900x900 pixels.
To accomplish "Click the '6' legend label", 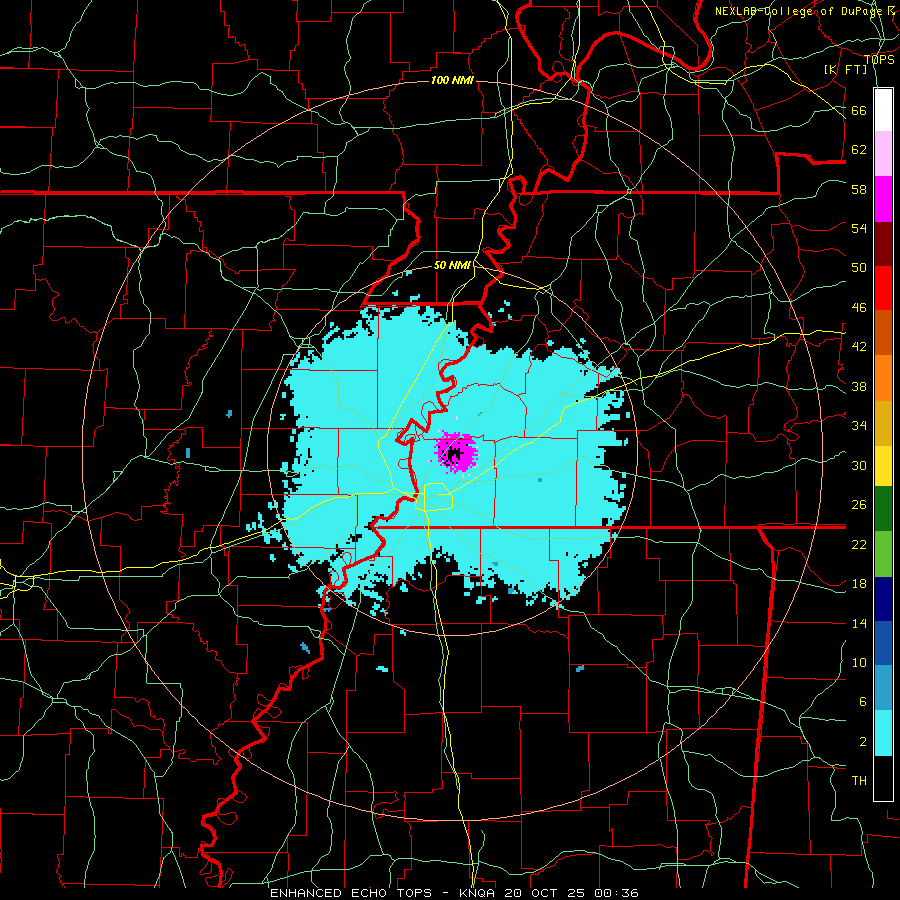I will pos(863,702).
